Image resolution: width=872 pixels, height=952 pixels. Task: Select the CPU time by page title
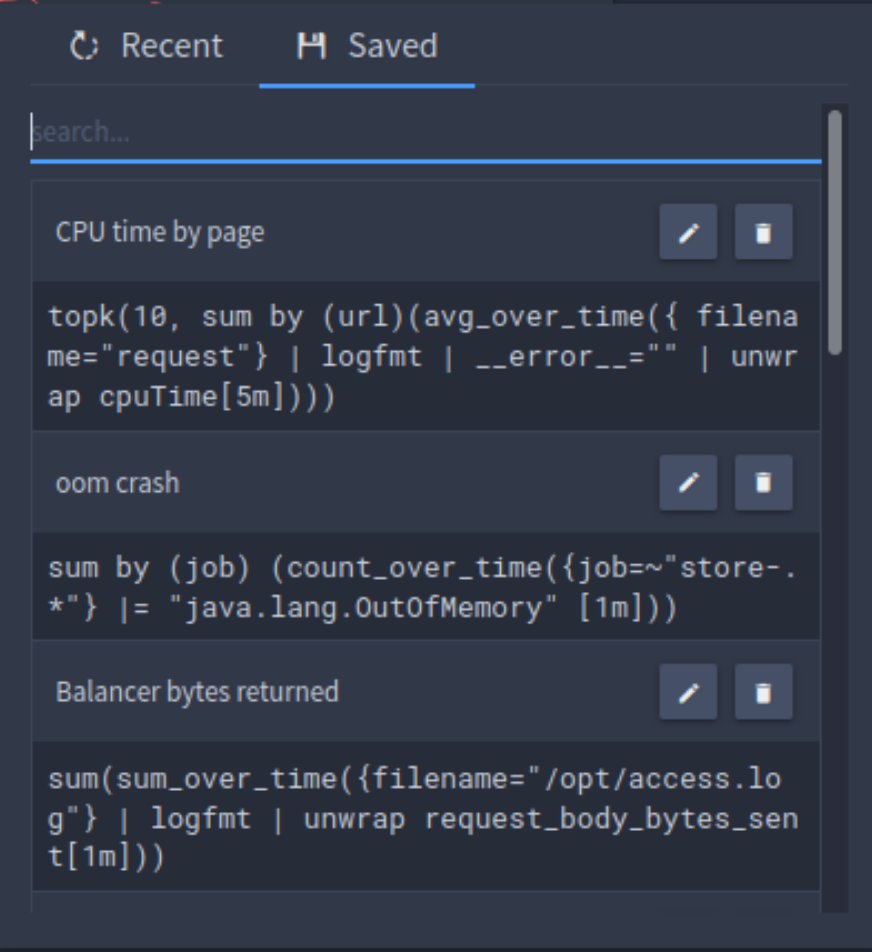tap(160, 232)
